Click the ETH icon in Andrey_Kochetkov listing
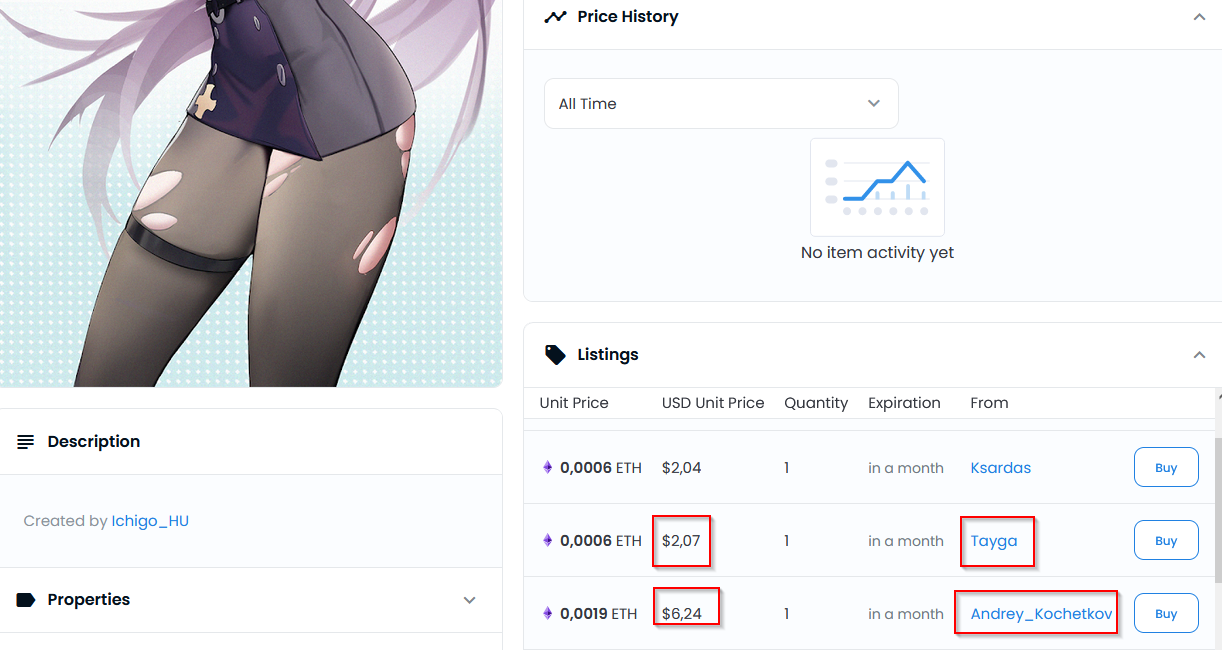1222x650 pixels. point(547,613)
